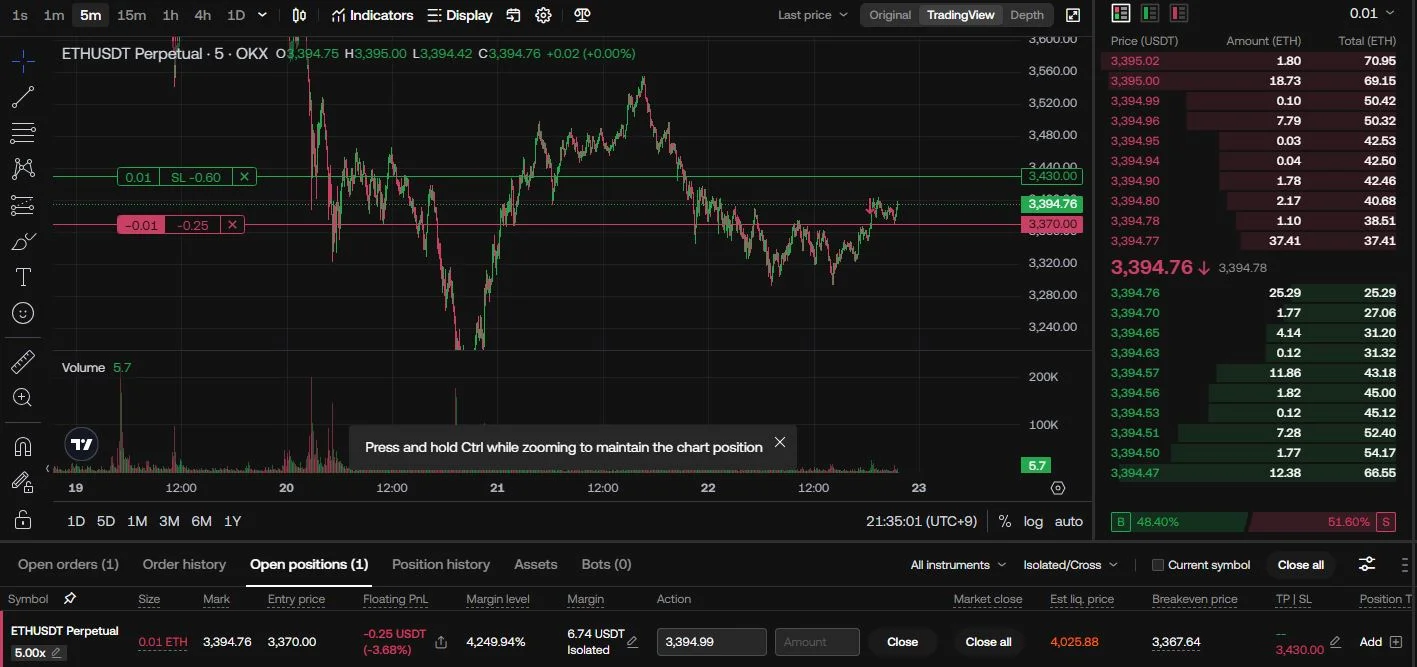This screenshot has height=667, width=1417.
Task: Toggle stay in drawing mode lock-pencil
Action: [x=23, y=482]
